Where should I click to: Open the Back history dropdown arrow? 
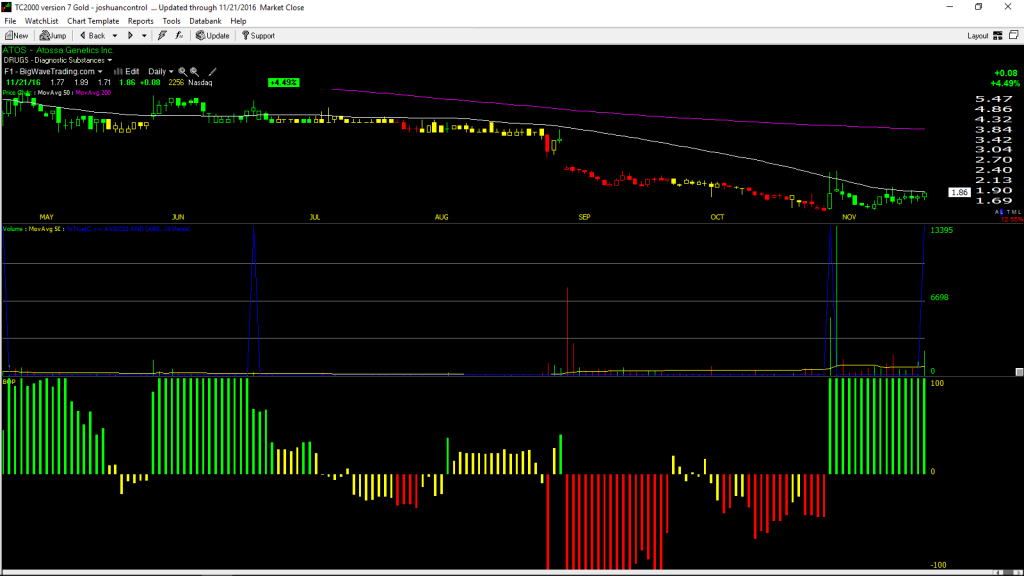(x=114, y=36)
